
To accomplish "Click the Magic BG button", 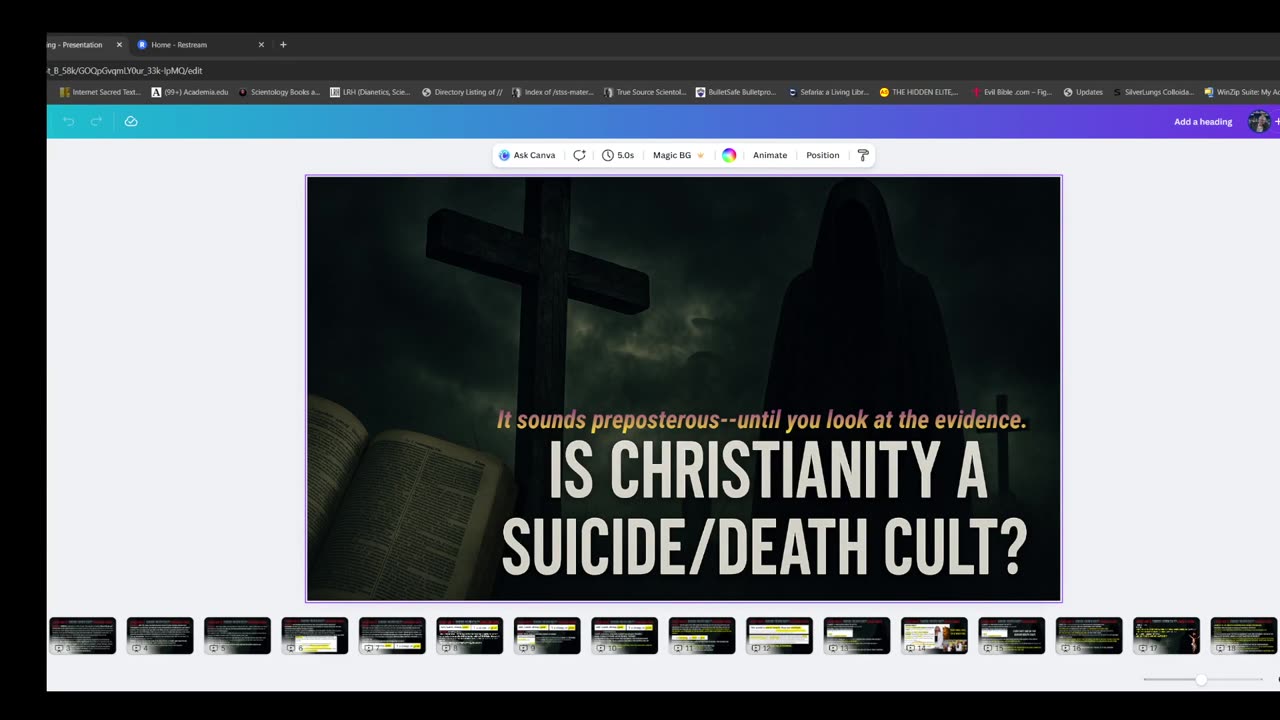I will 677,155.
